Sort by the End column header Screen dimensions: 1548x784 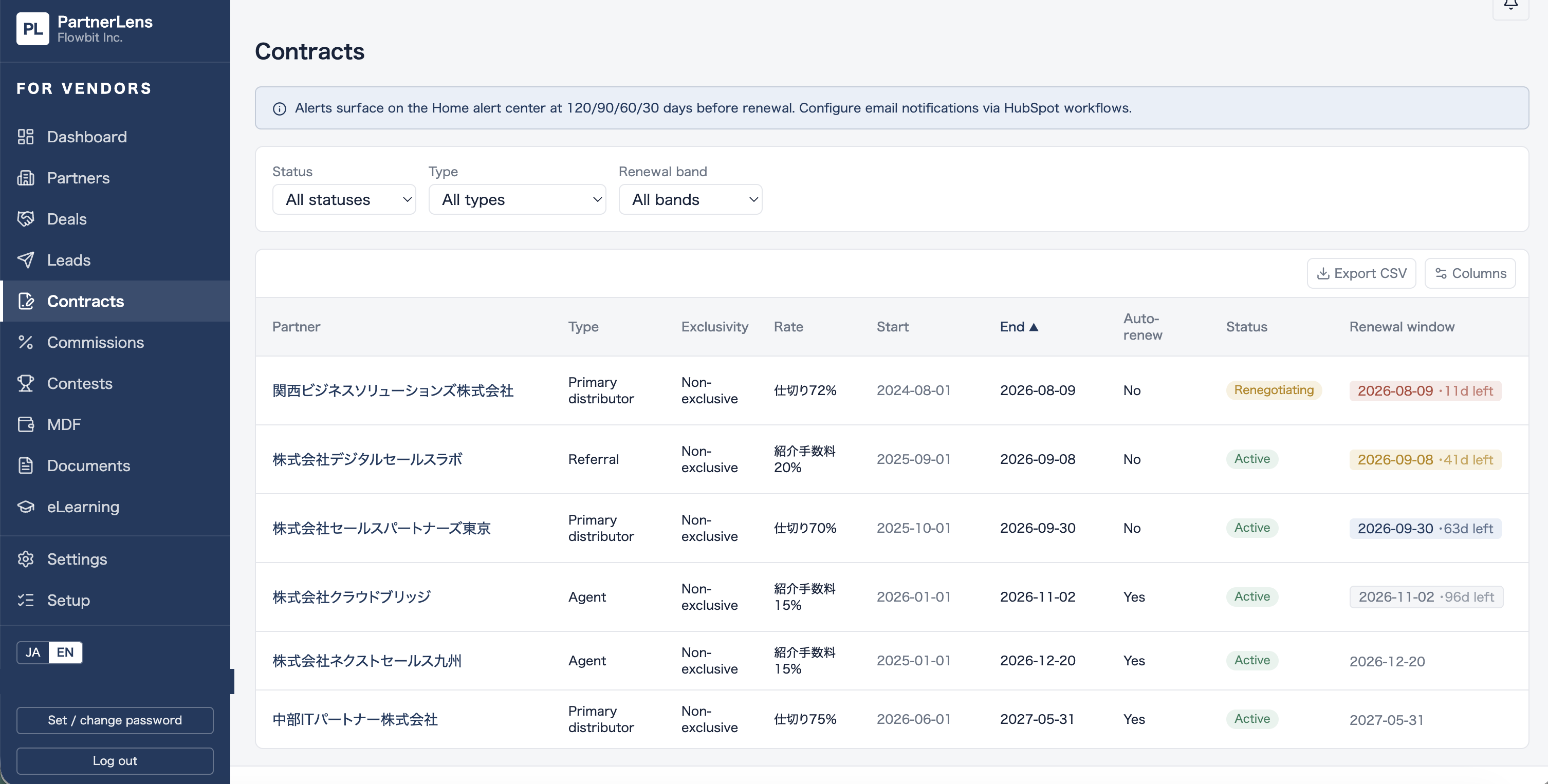1019,327
